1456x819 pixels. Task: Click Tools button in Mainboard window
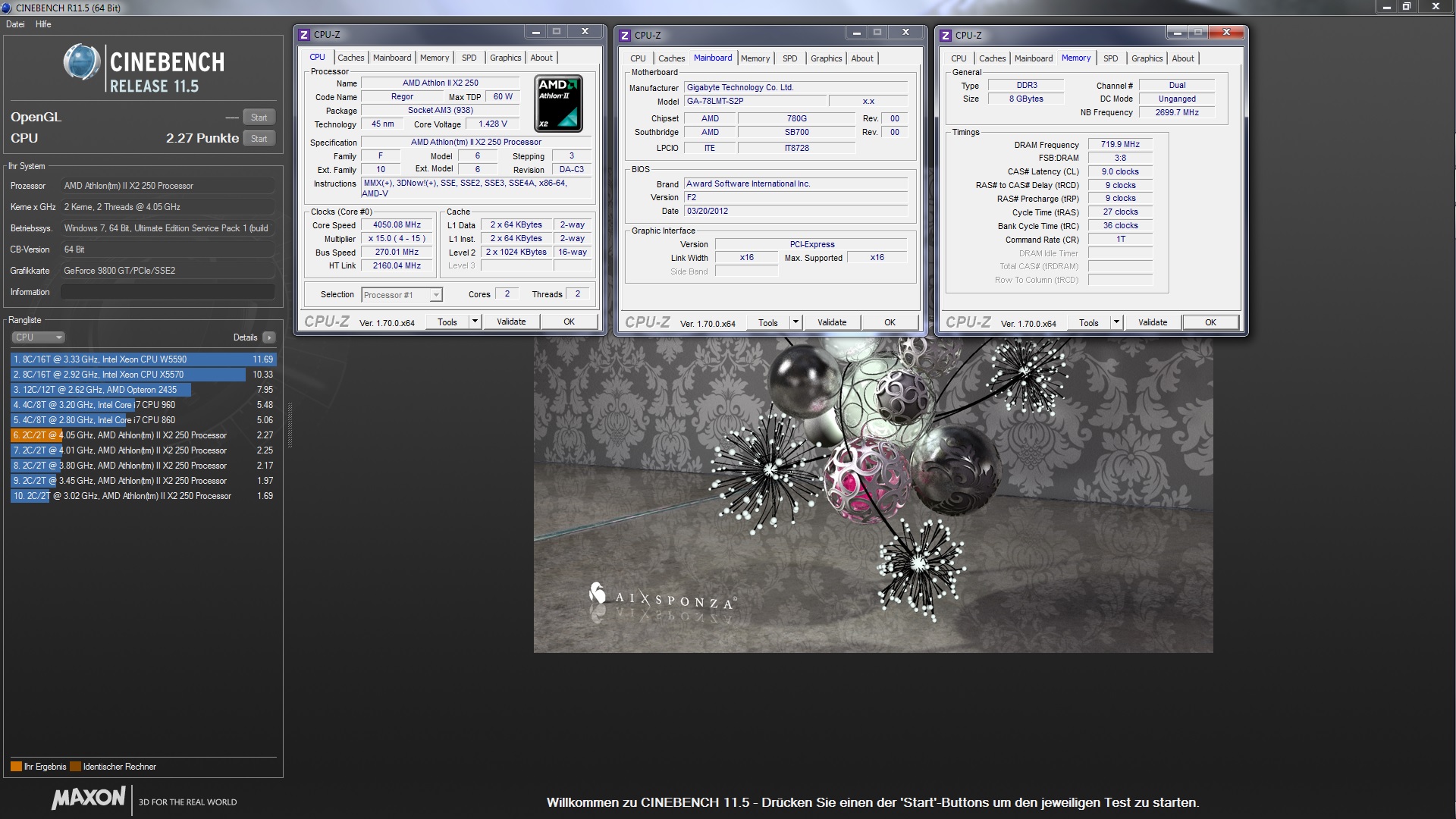767,322
